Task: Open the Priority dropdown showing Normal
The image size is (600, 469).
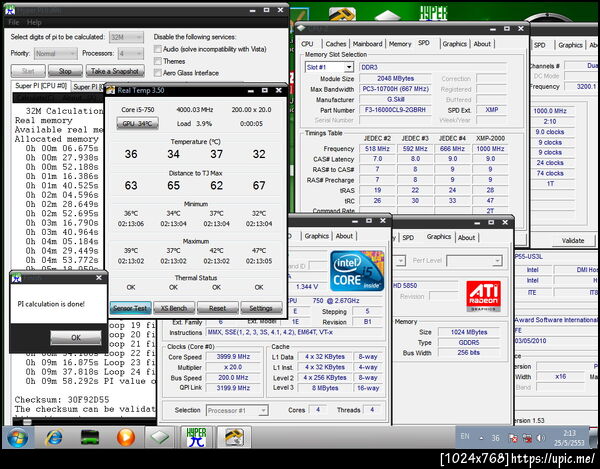Action: coord(56,54)
